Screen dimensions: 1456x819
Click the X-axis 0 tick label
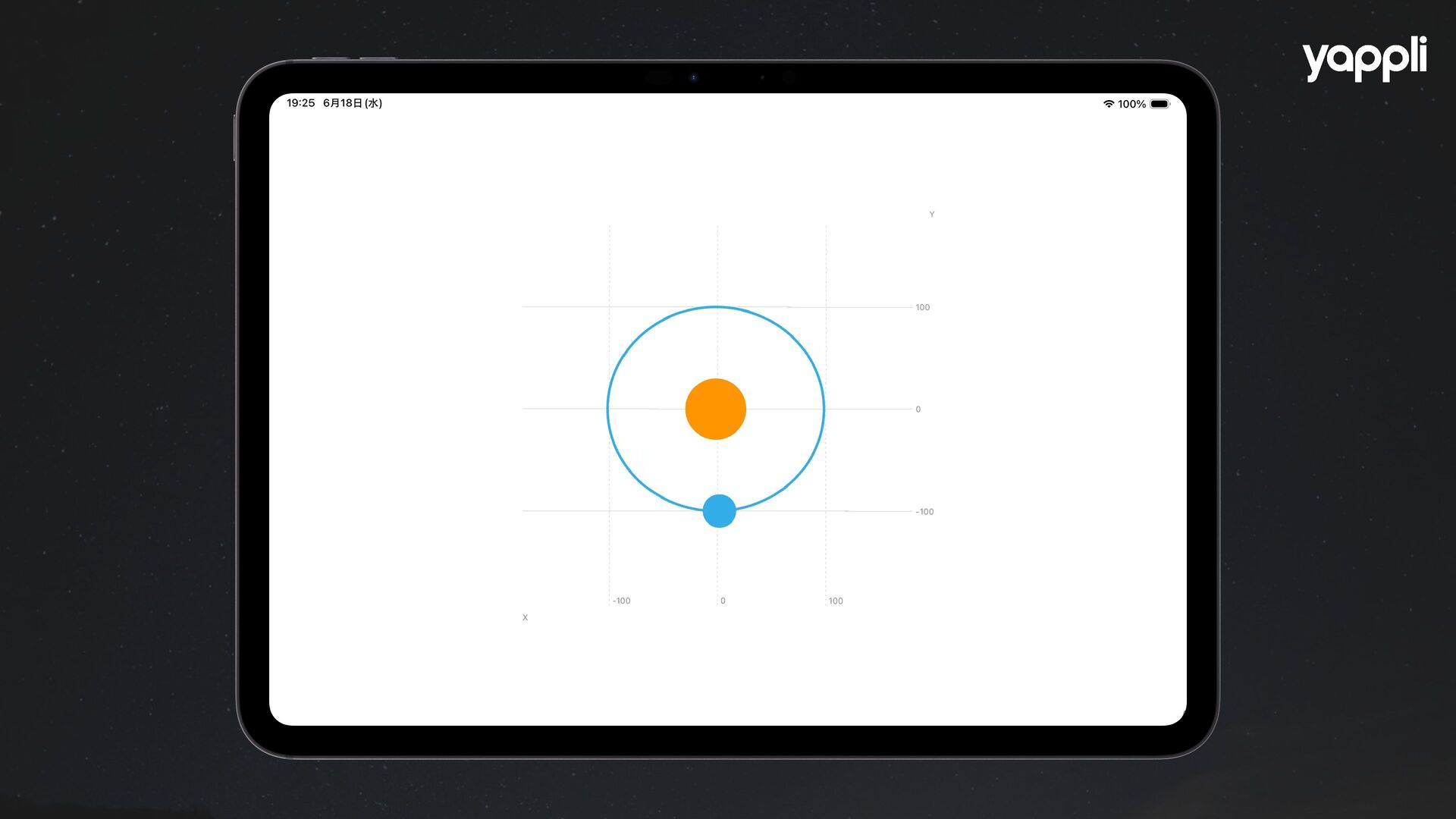723,601
